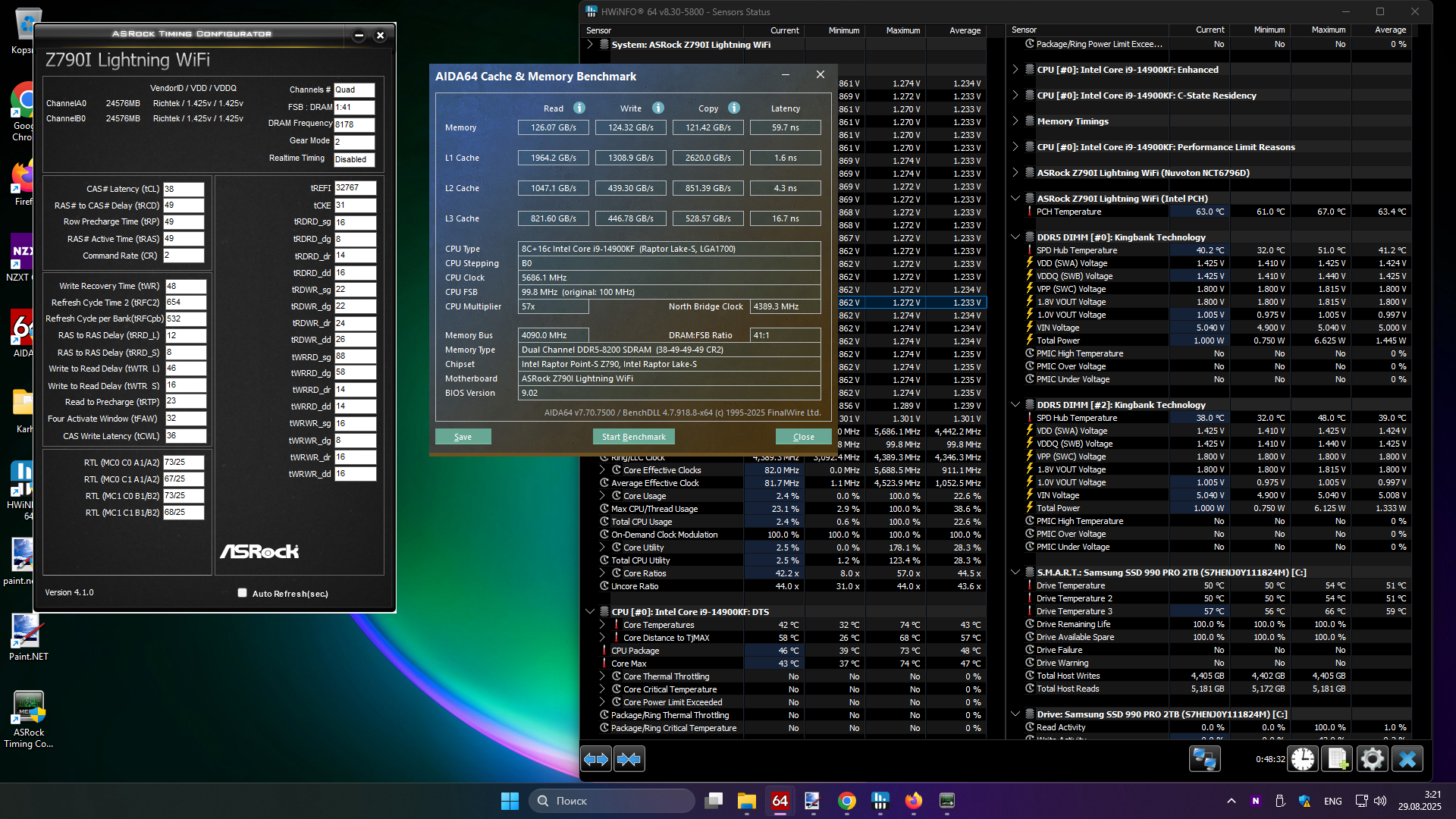Enable Auto Refresh(sec) checkbox
Viewport: 1456px width, 819px height.
(x=243, y=593)
